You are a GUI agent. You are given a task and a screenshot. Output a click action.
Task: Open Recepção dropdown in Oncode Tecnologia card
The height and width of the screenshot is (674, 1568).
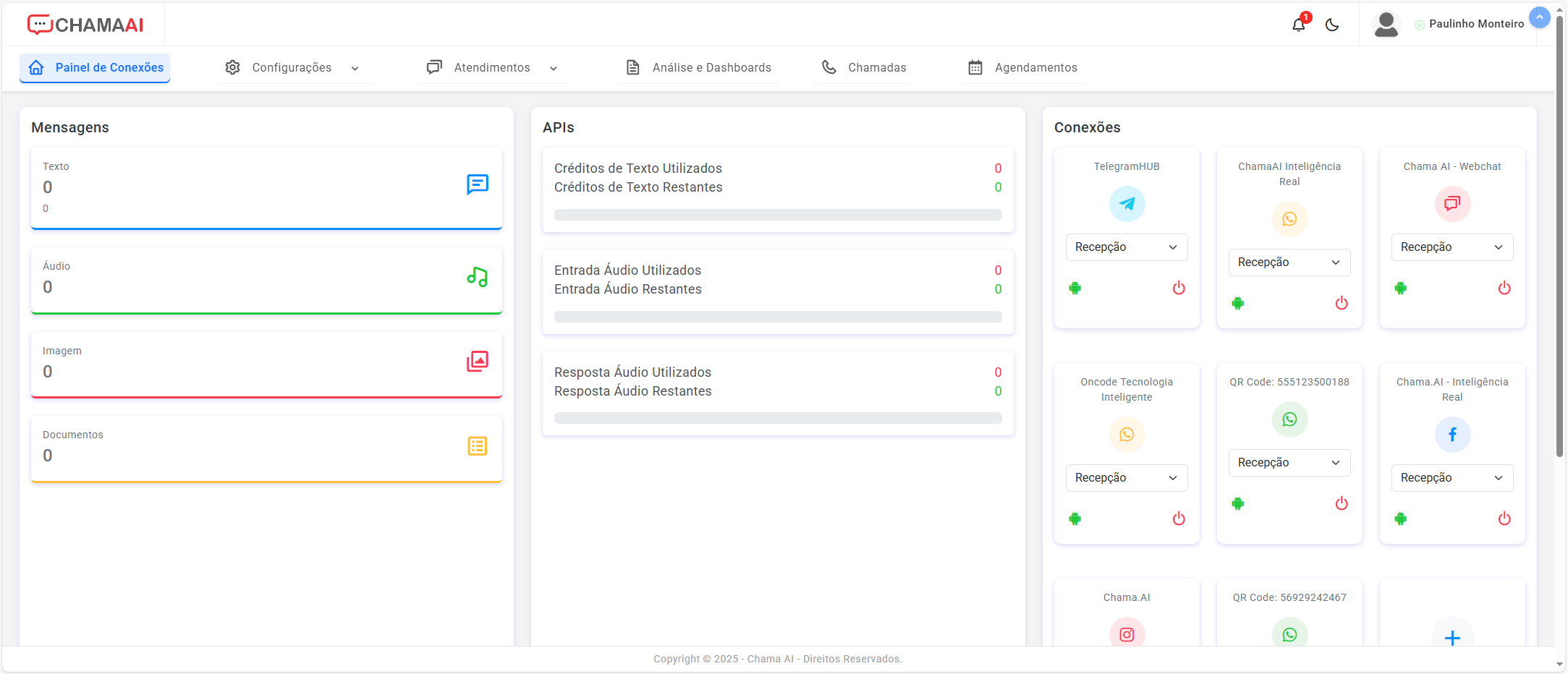click(x=1126, y=478)
